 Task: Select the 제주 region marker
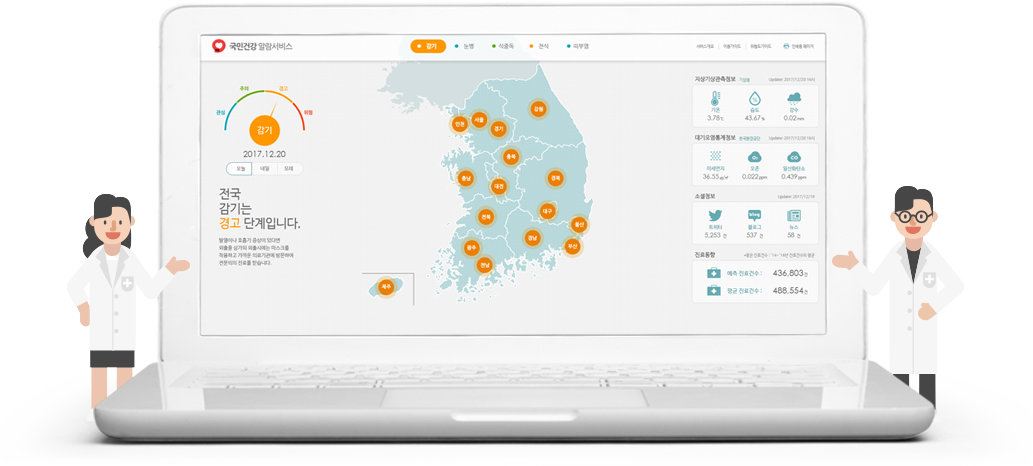click(385, 287)
